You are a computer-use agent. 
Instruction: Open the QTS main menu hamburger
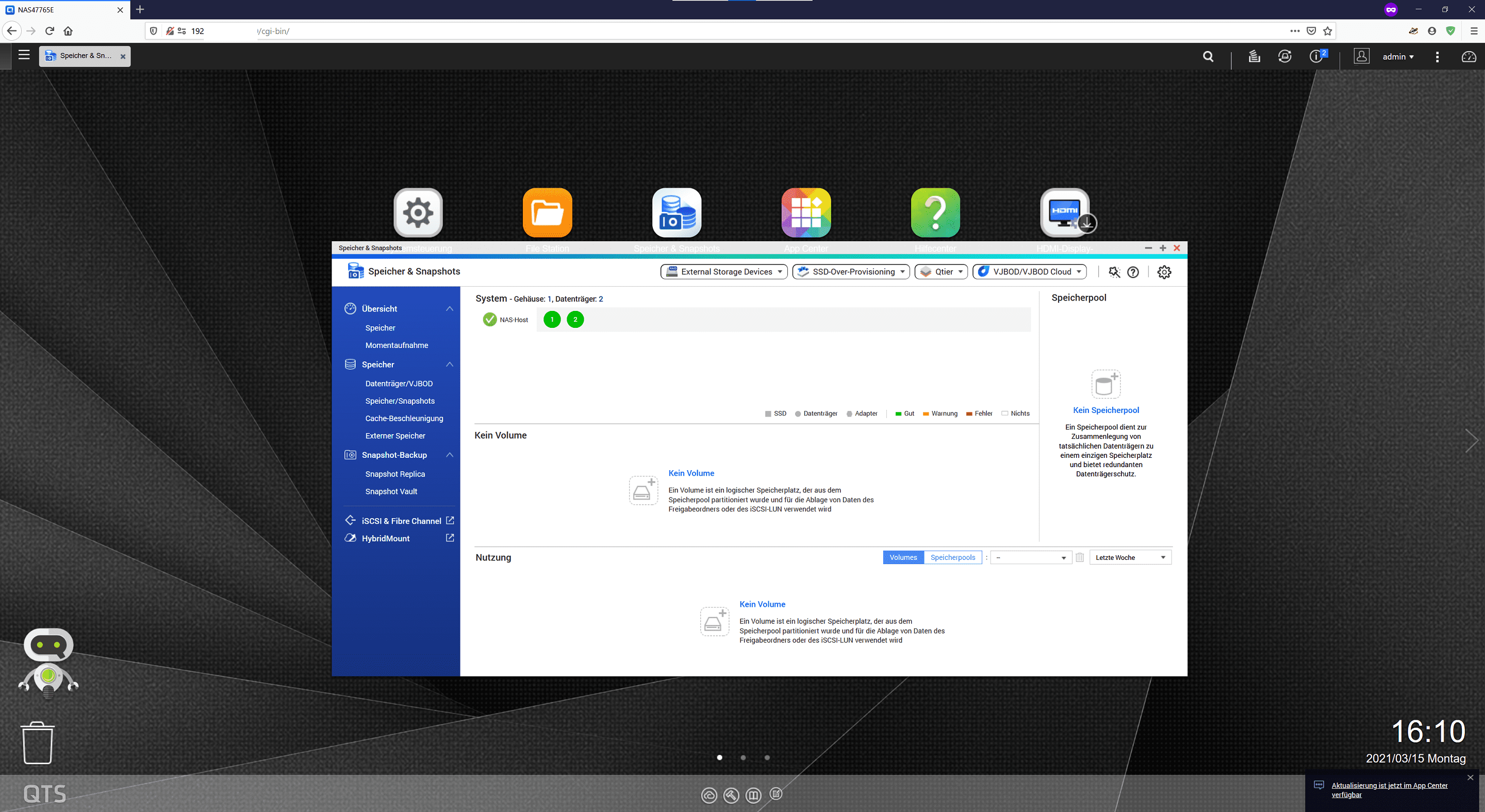[x=24, y=55]
